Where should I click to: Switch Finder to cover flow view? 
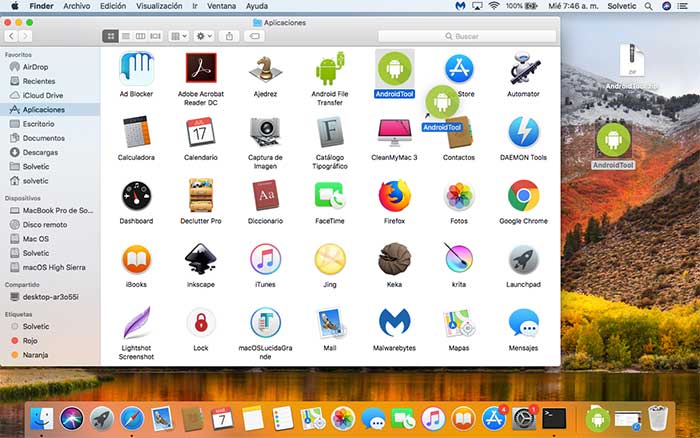155,36
